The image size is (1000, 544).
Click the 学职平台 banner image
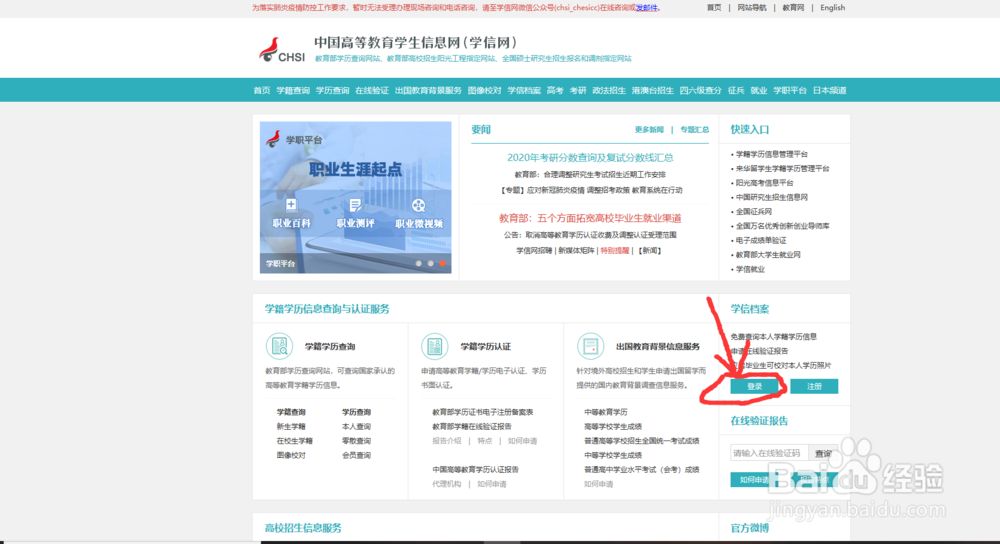(x=355, y=197)
